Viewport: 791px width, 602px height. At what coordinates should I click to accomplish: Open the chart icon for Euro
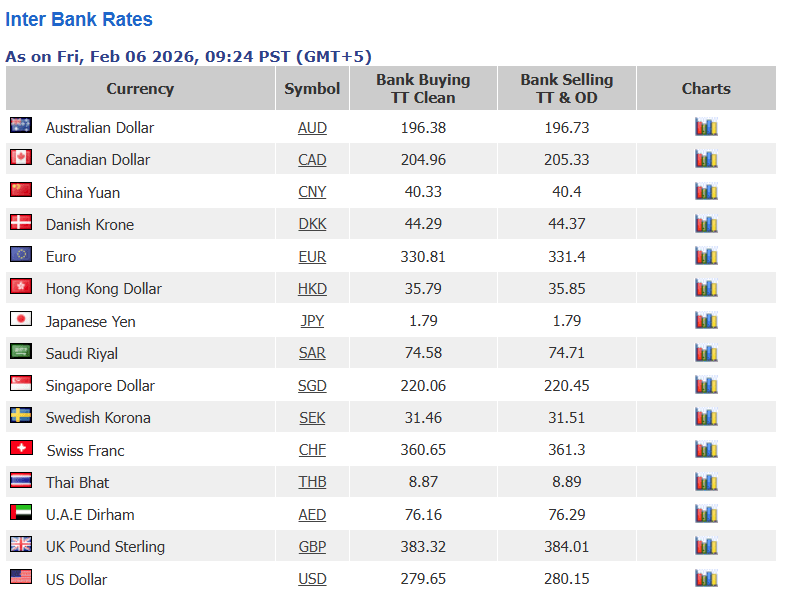click(x=706, y=256)
